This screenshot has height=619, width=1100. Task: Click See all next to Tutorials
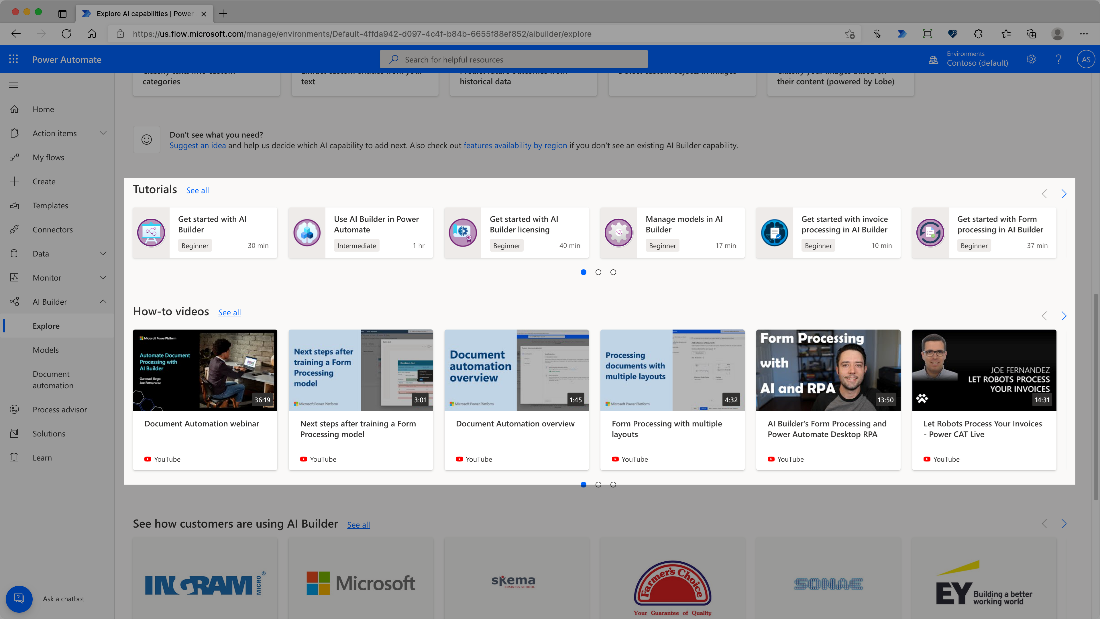(x=198, y=190)
